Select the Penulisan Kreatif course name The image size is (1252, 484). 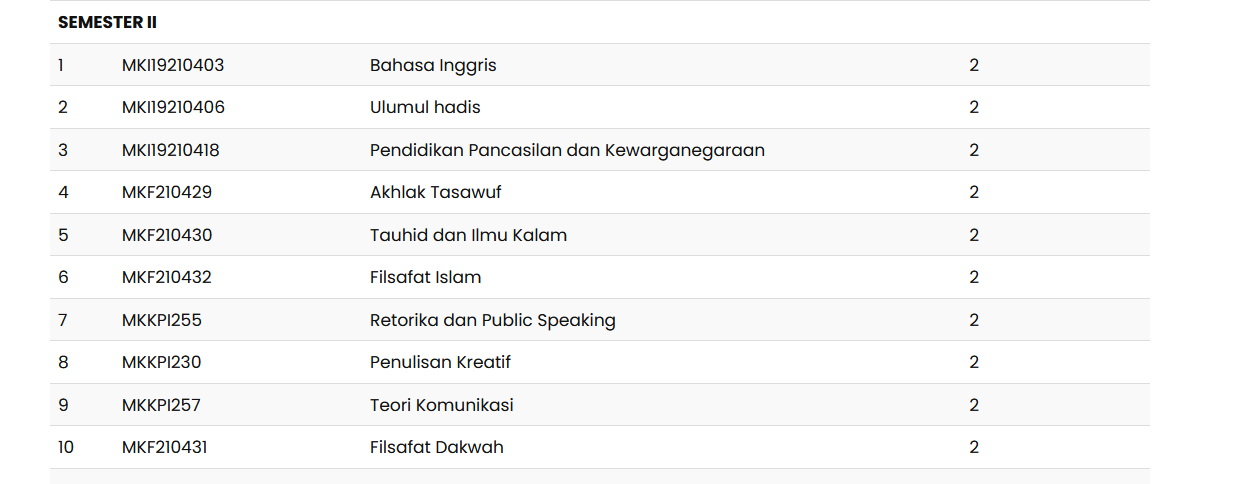(440, 362)
